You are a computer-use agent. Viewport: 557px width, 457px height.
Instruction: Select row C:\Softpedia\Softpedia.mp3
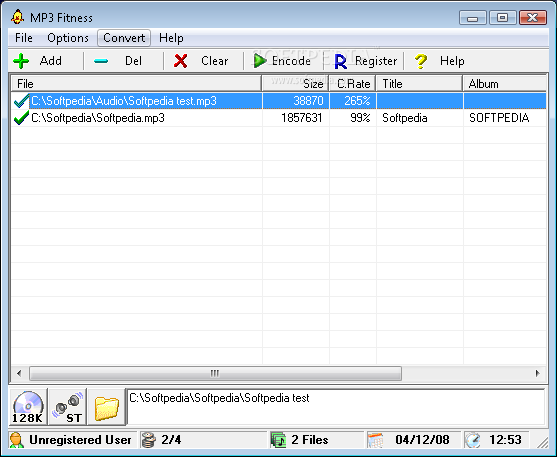point(278,118)
